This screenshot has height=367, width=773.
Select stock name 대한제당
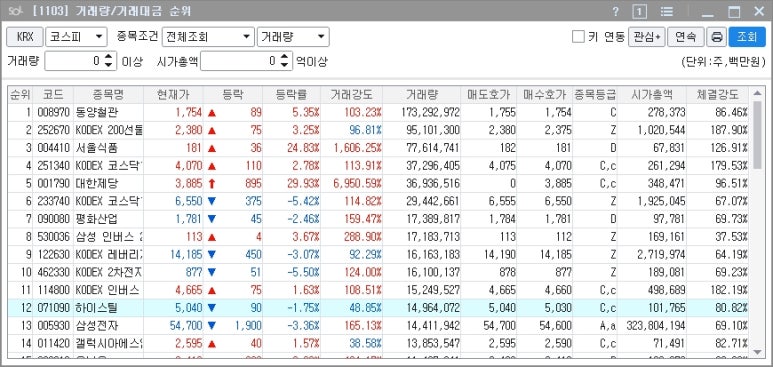coord(97,184)
